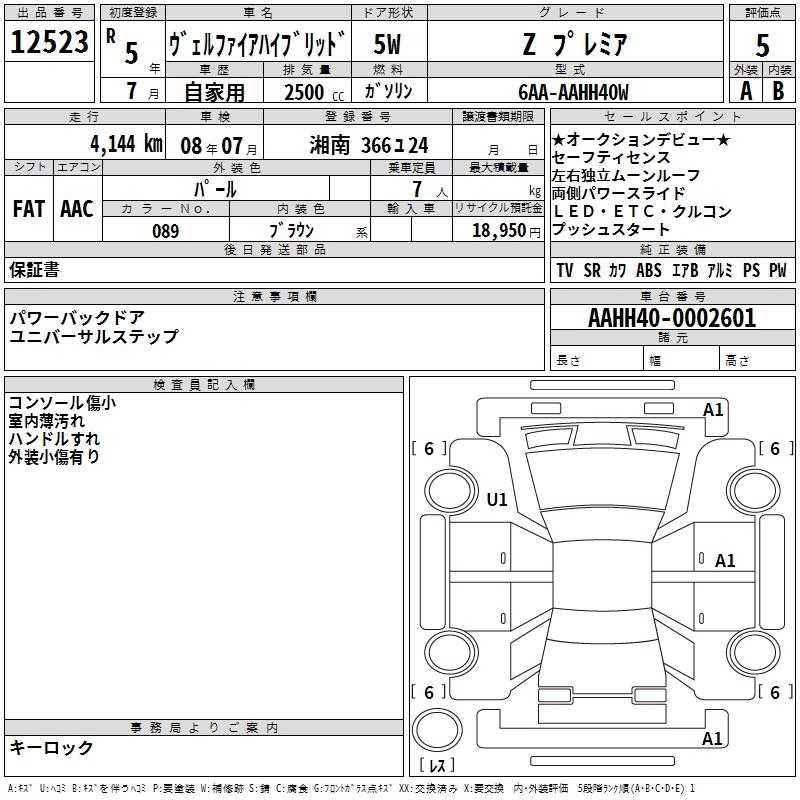Image resolution: width=800 pixels, height=800 pixels.
Task: Click note ユニバーサルステップ
Action: (94, 336)
